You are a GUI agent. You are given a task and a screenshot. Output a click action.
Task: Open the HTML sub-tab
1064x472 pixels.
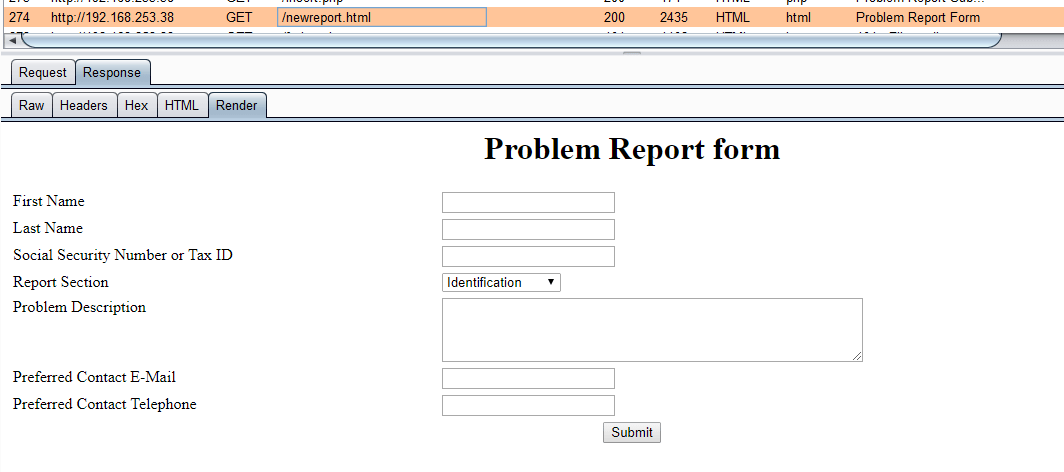point(182,105)
